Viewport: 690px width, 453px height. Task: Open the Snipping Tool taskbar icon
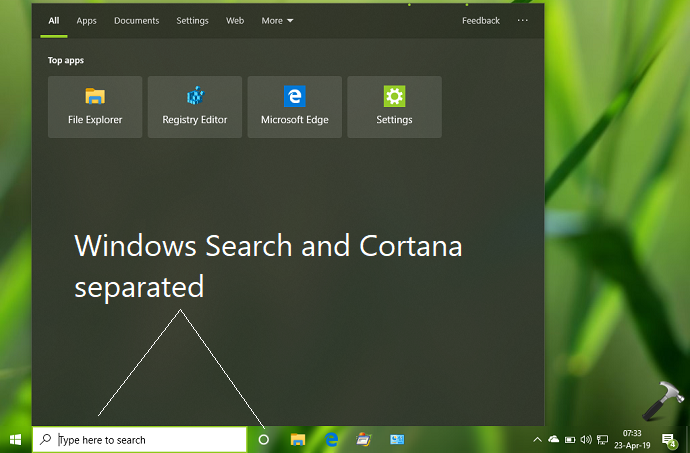click(x=364, y=439)
